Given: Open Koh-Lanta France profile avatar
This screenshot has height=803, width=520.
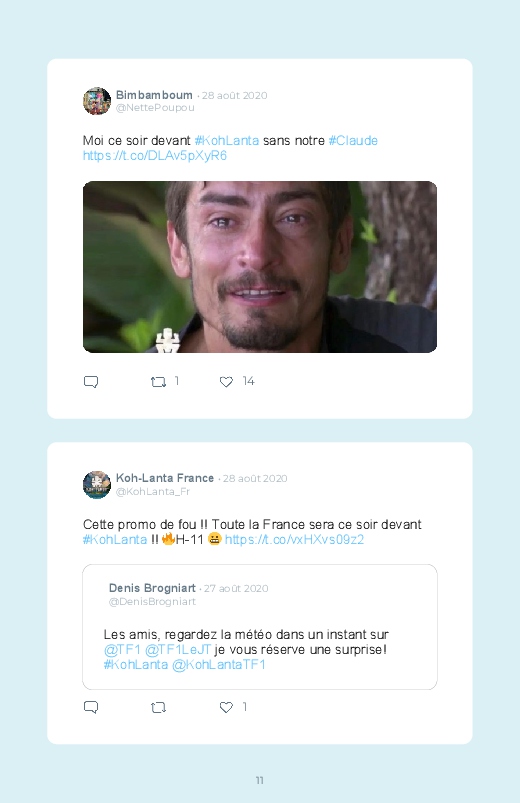Looking at the screenshot, I should pos(97,484).
